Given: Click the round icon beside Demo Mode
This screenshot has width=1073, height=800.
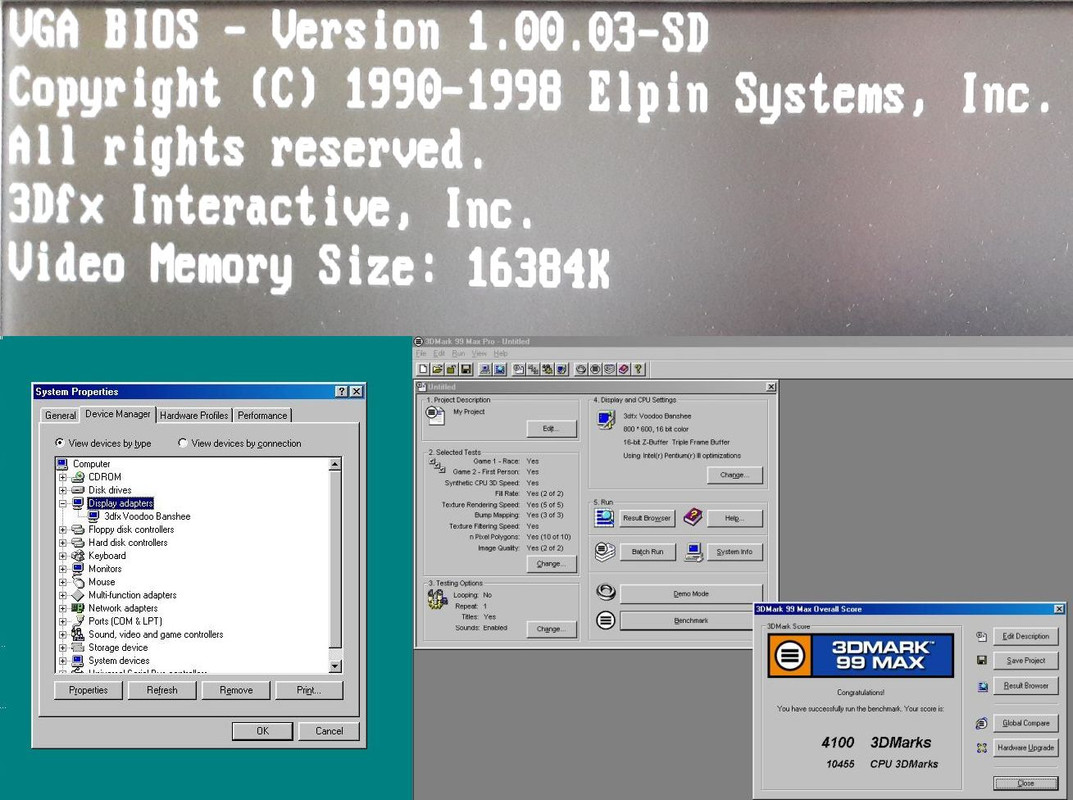Looking at the screenshot, I should coord(606,592).
